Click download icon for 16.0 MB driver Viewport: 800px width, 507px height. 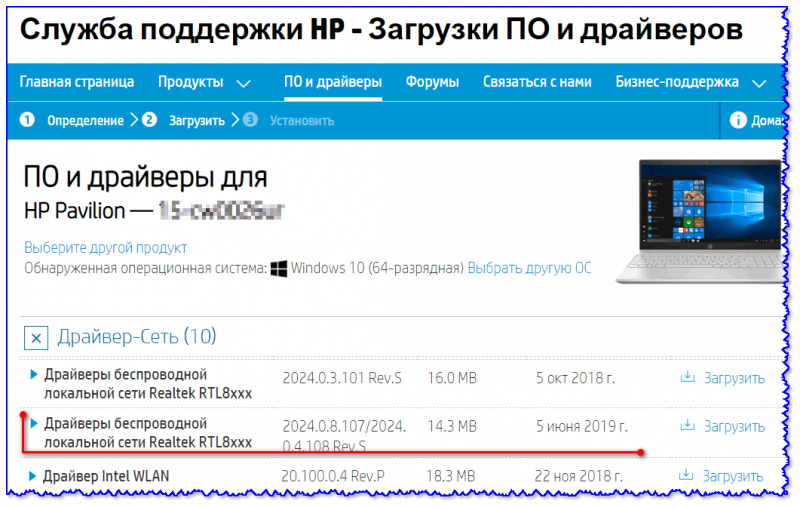(x=688, y=377)
